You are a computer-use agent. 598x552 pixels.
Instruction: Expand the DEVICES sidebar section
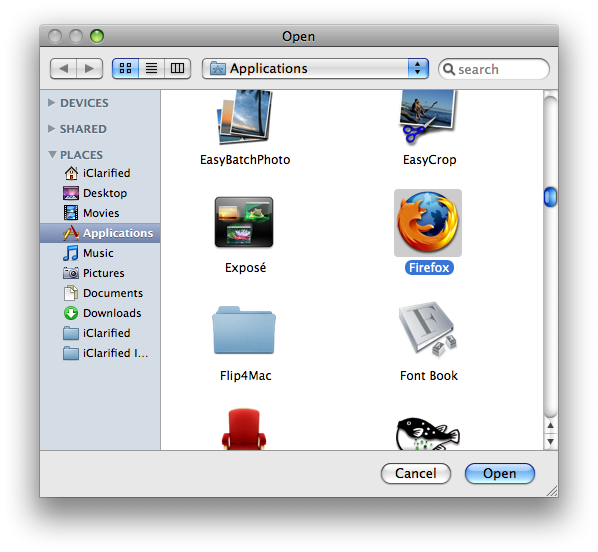[x=51, y=103]
